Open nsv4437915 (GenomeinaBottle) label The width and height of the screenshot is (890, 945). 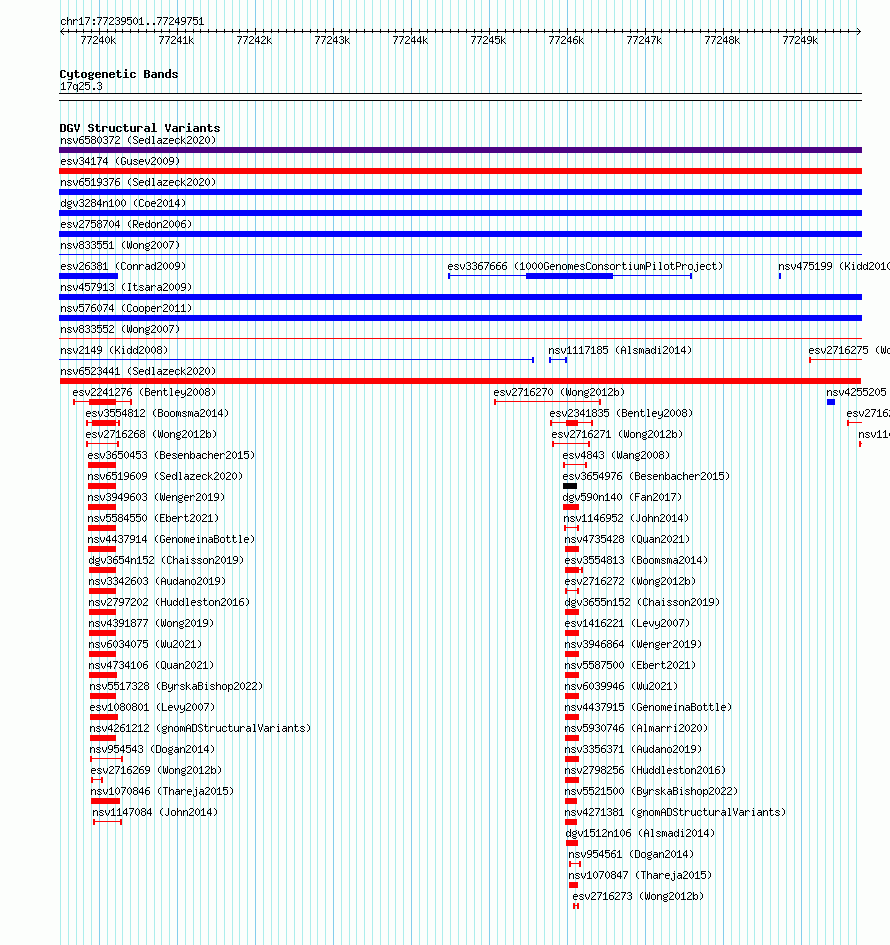648,708
